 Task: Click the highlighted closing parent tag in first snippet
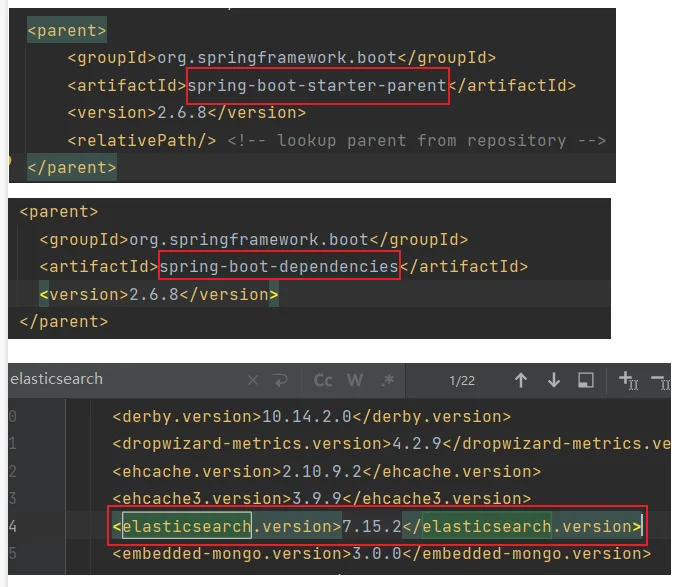coord(72,168)
